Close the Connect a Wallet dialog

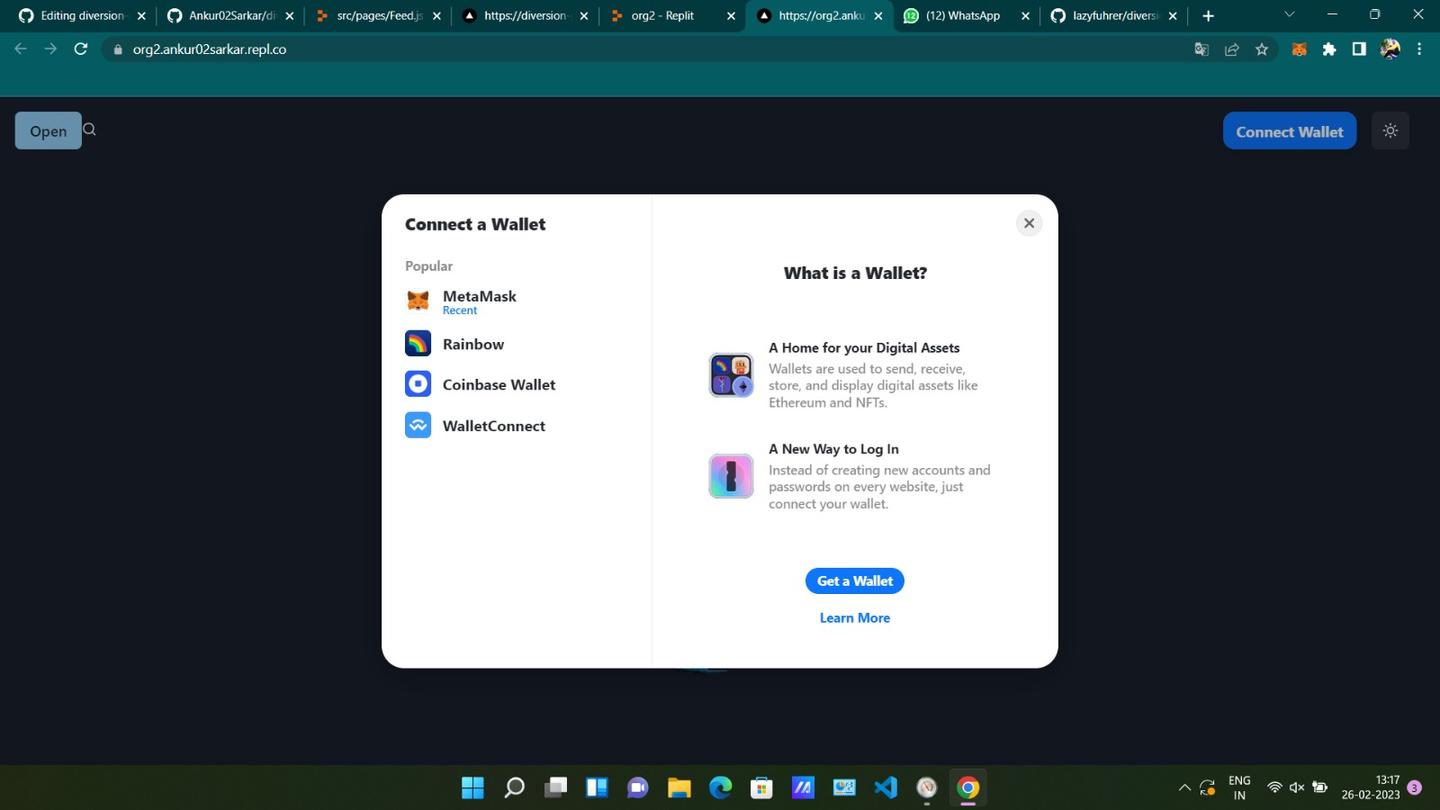click(1029, 223)
